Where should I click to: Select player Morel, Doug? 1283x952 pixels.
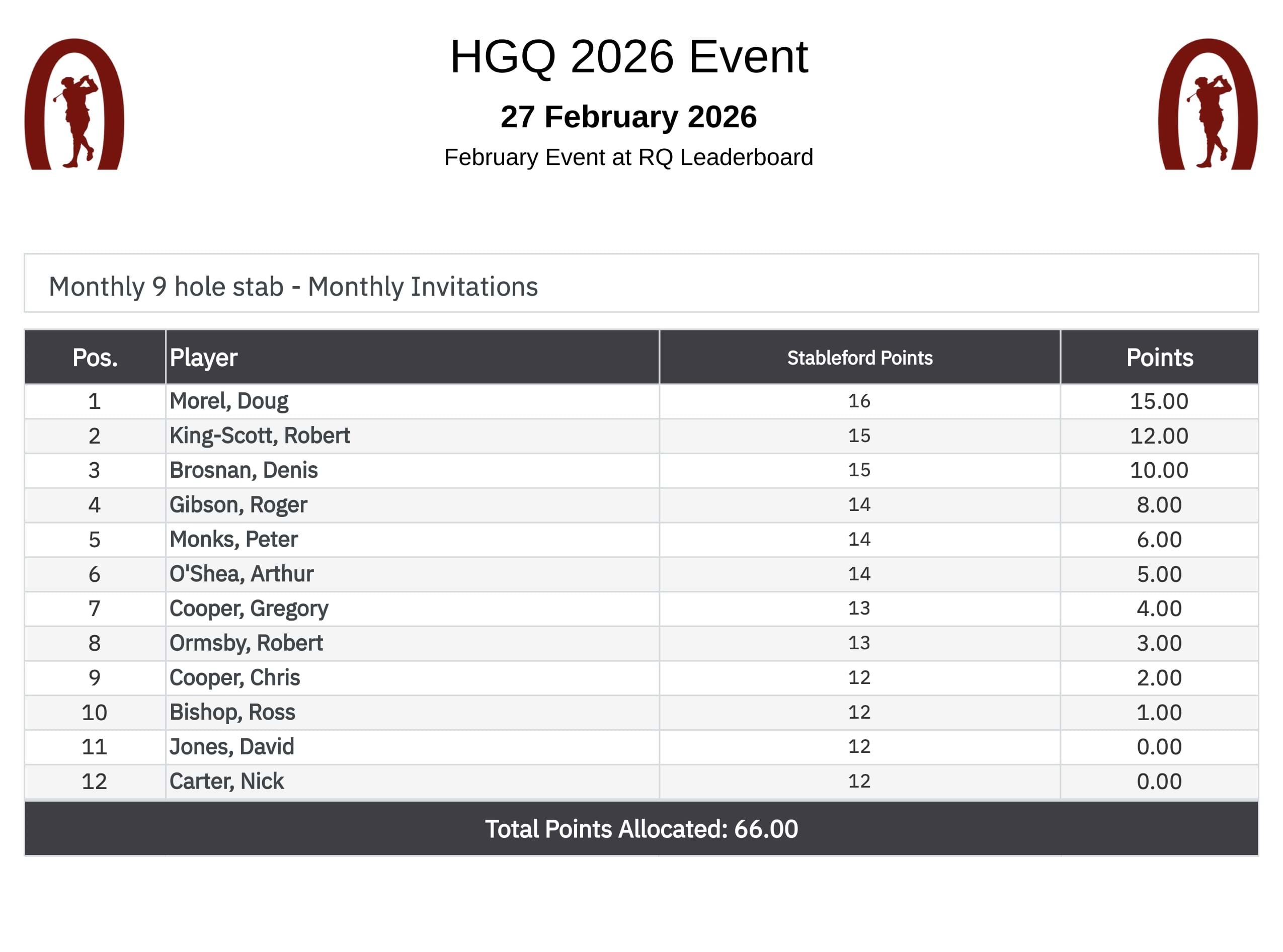click(x=229, y=401)
